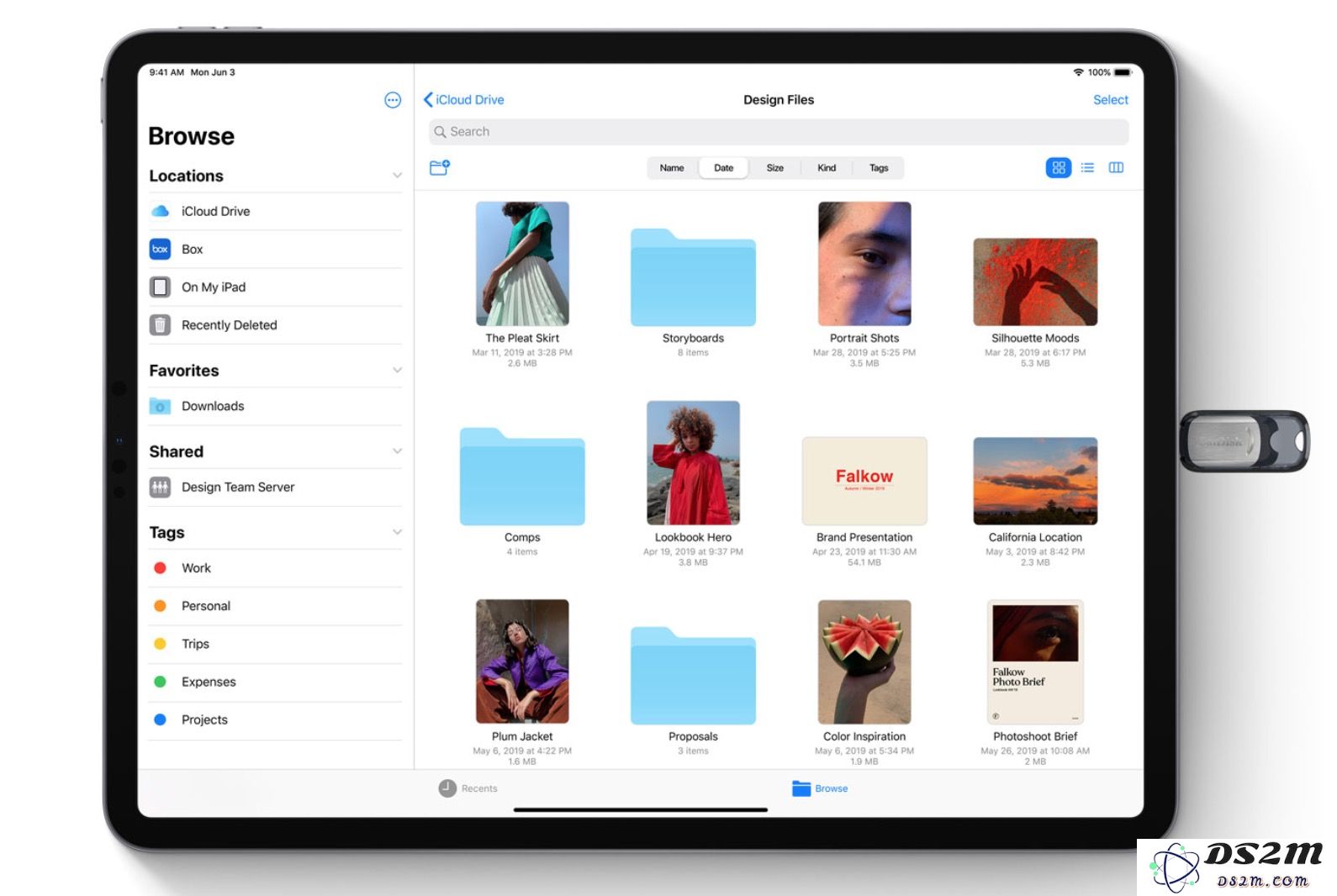Image resolution: width=1337 pixels, height=896 pixels.
Task: Sort files by Kind
Action: coord(827,168)
